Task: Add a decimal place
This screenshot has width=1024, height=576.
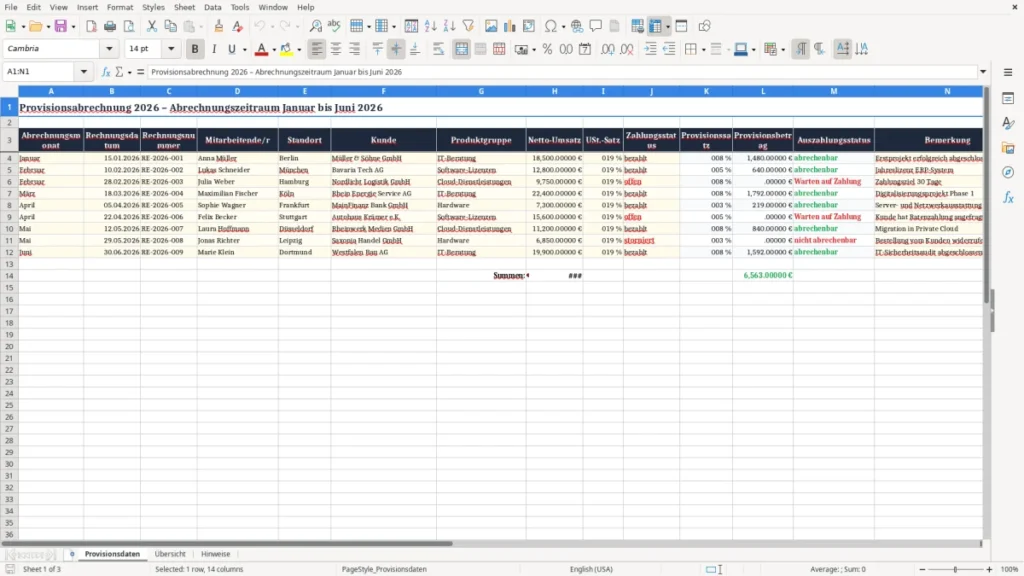Action: coord(608,49)
